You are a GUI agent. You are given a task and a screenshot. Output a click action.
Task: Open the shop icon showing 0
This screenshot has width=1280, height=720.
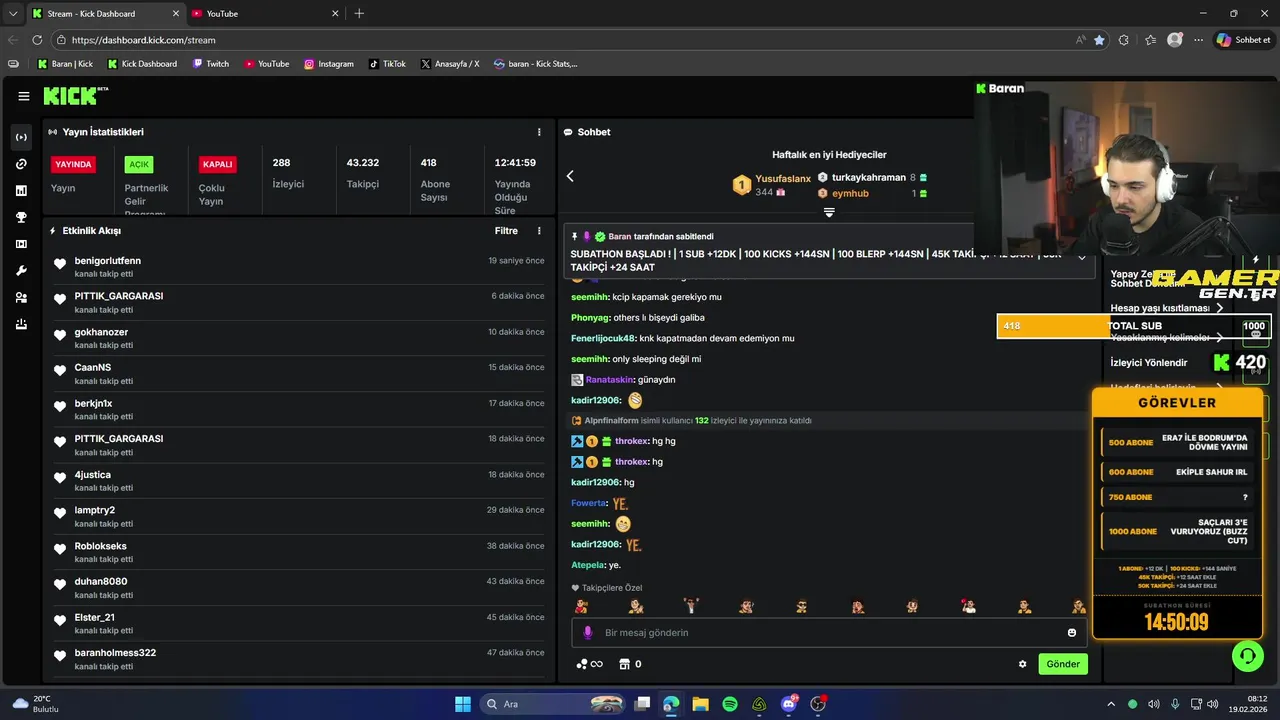coord(630,664)
